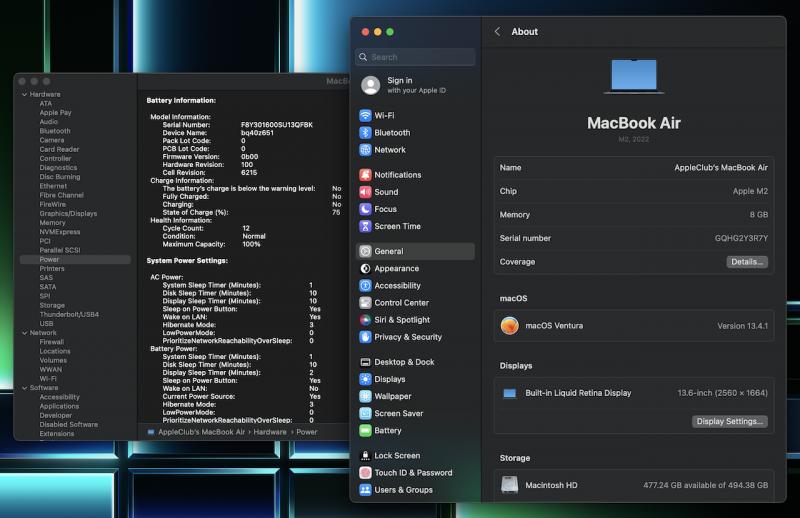Open the Siri & Spotlight icon
This screenshot has width=800, height=518.
365,320
